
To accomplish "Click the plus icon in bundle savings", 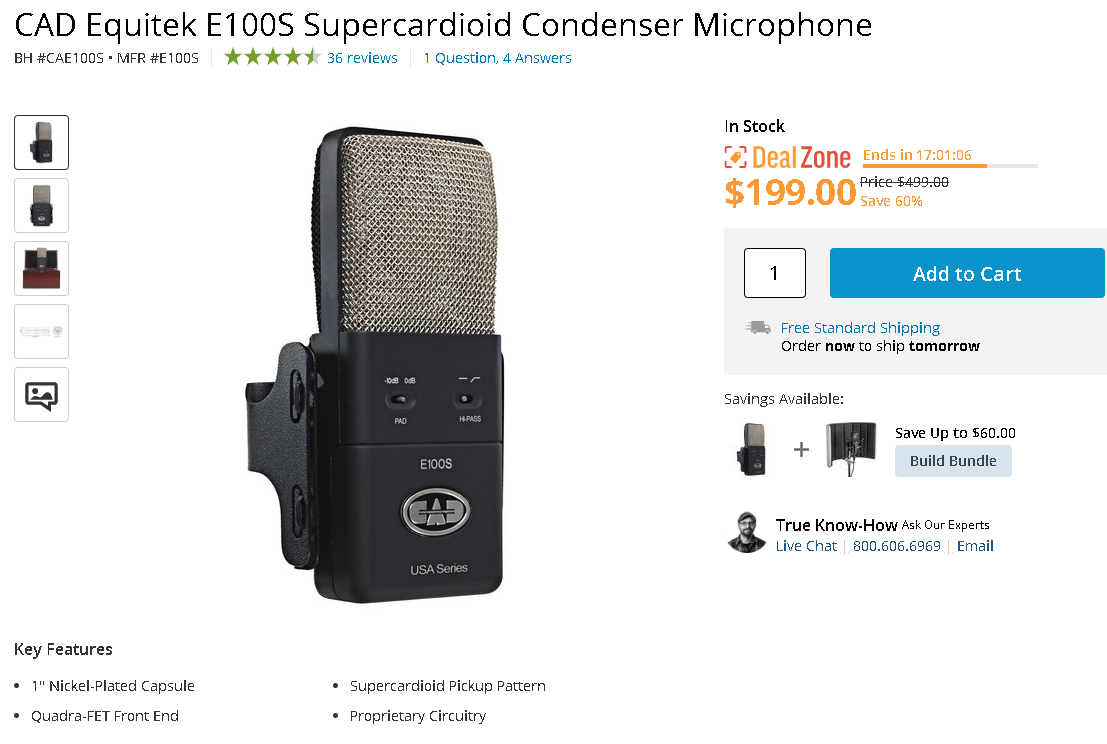I will [801, 450].
